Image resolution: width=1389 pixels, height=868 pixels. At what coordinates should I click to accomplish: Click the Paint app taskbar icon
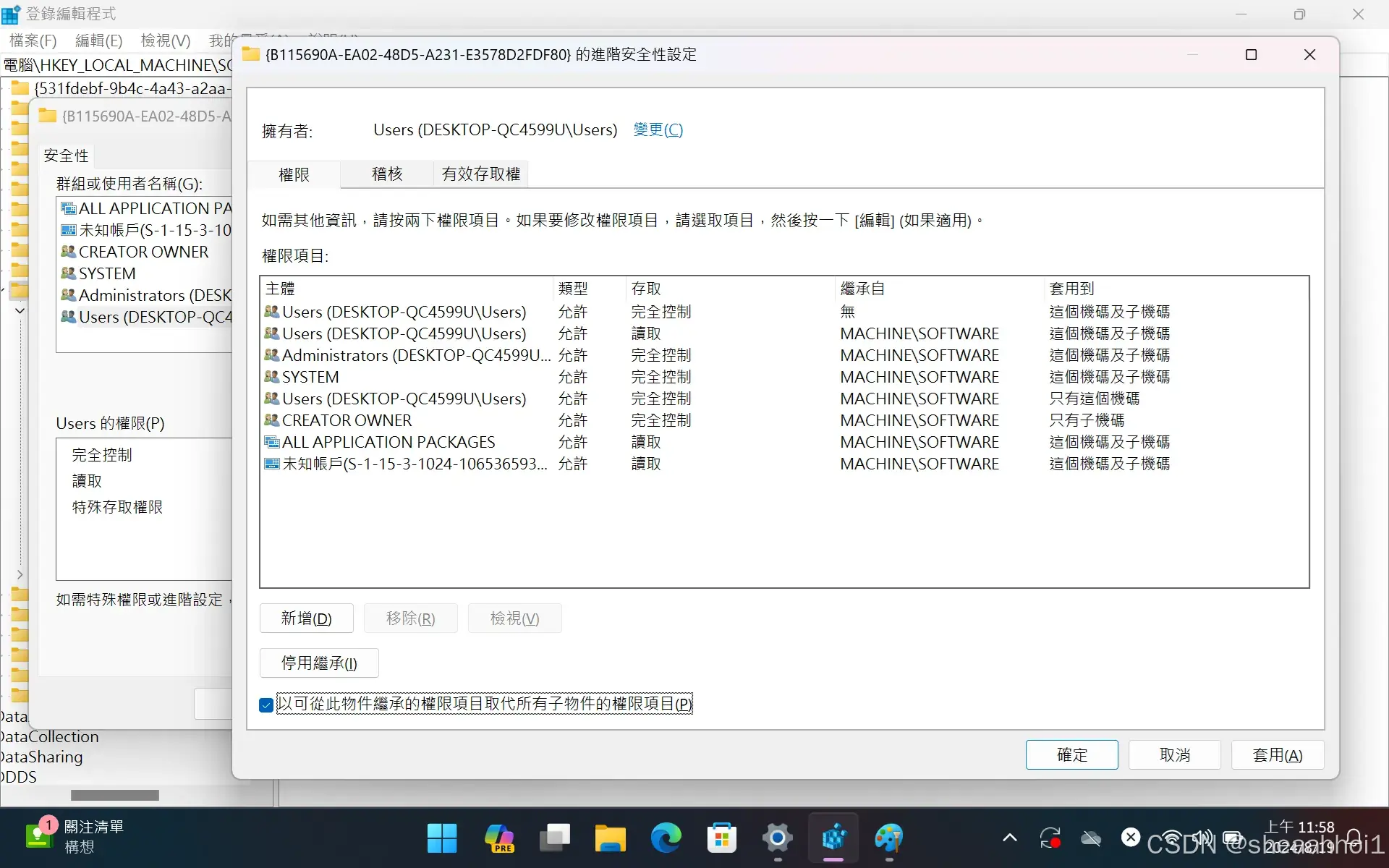(x=888, y=838)
